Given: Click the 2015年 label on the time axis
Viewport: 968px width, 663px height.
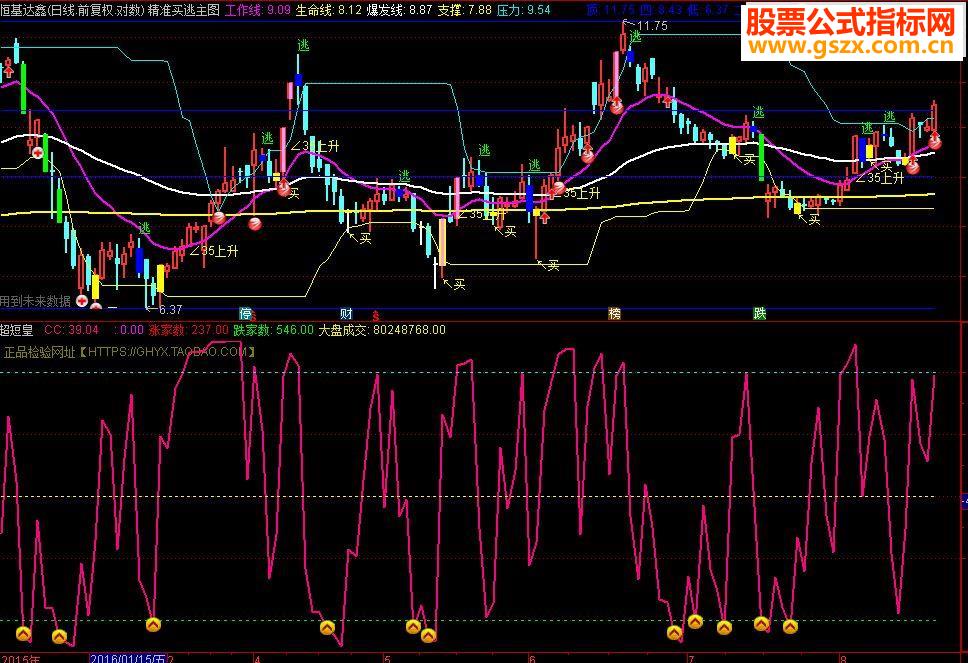Looking at the screenshot, I should coord(20,659).
